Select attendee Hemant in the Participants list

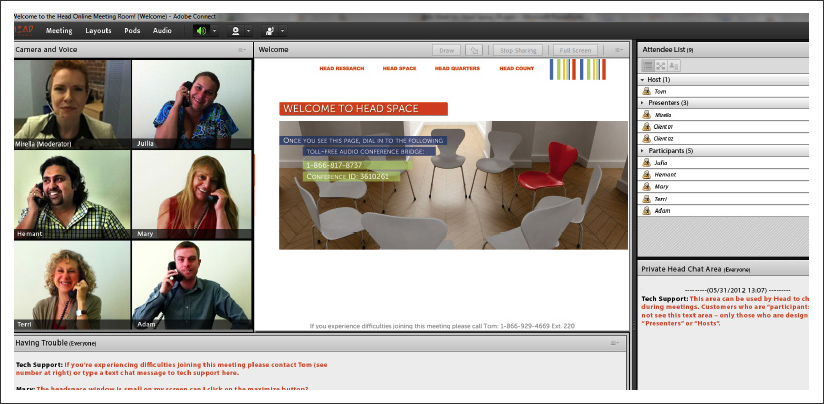point(667,174)
